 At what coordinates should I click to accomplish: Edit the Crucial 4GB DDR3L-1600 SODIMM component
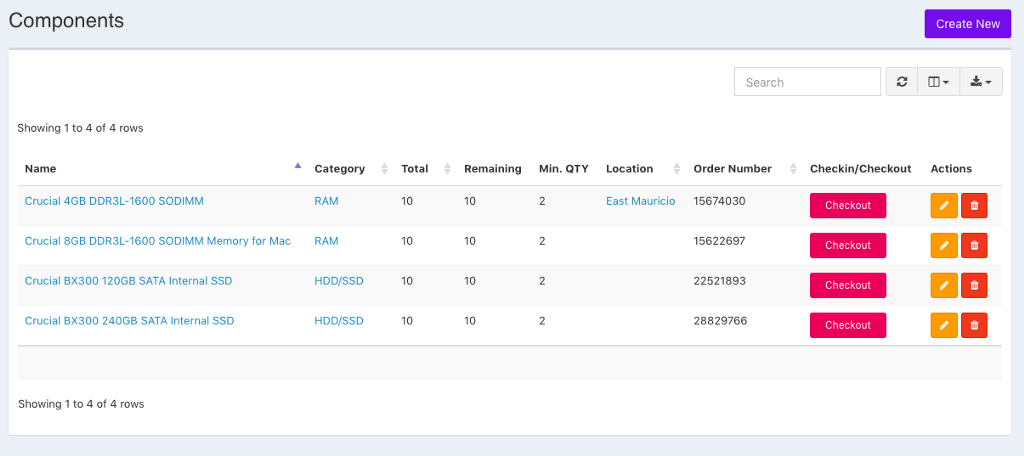click(943, 205)
